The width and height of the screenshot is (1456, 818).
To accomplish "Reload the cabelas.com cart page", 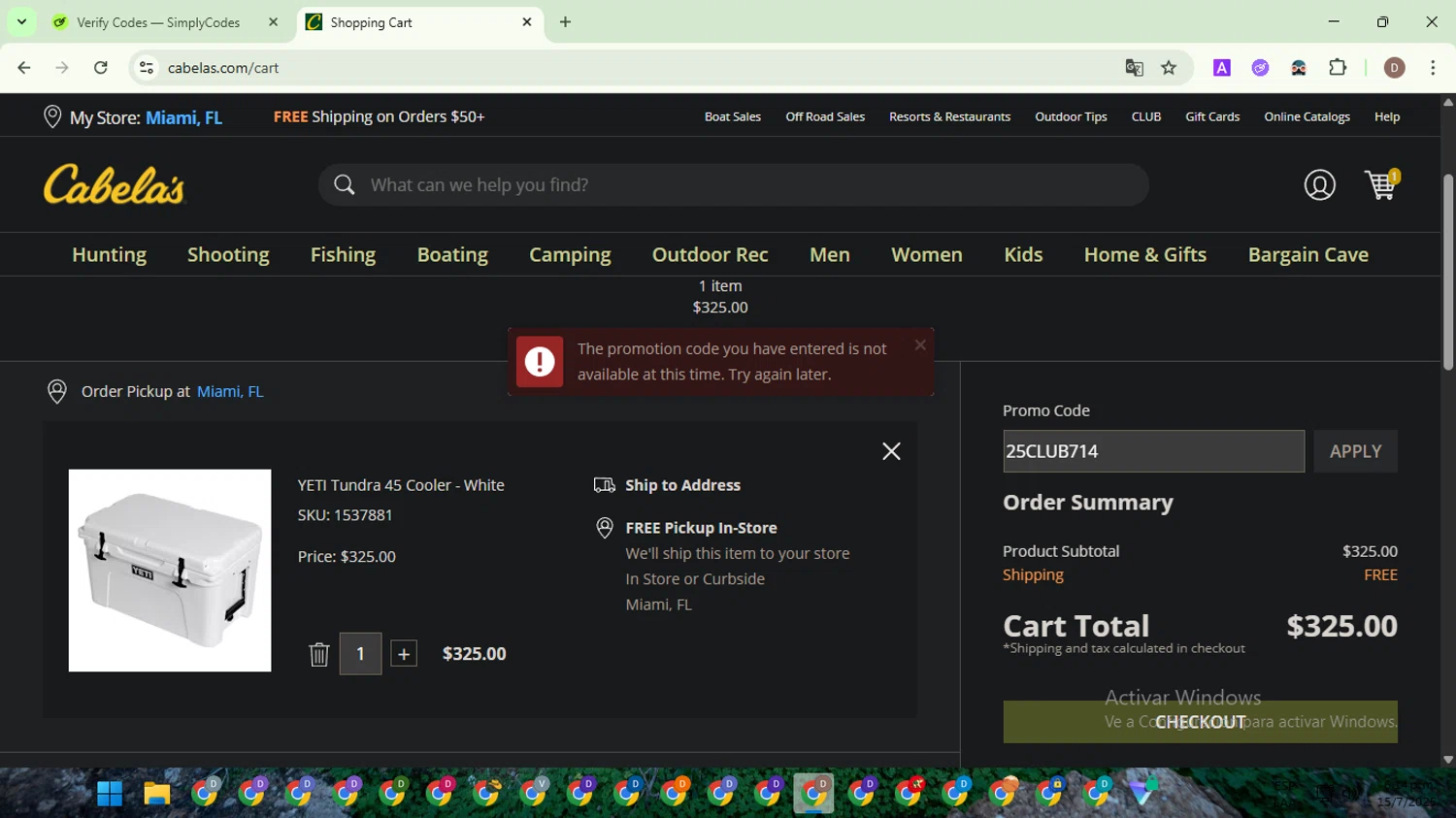I will click(101, 67).
